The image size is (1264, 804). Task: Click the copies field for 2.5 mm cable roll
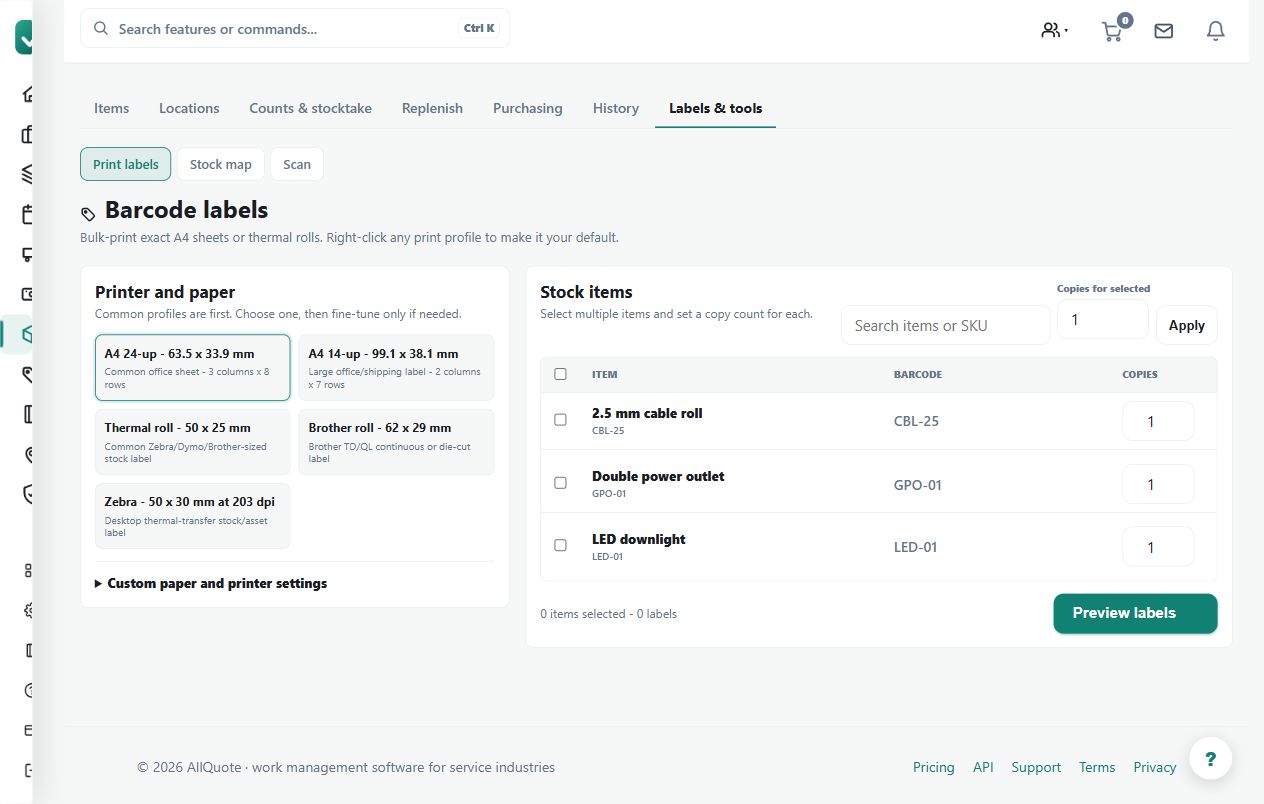pos(1158,421)
